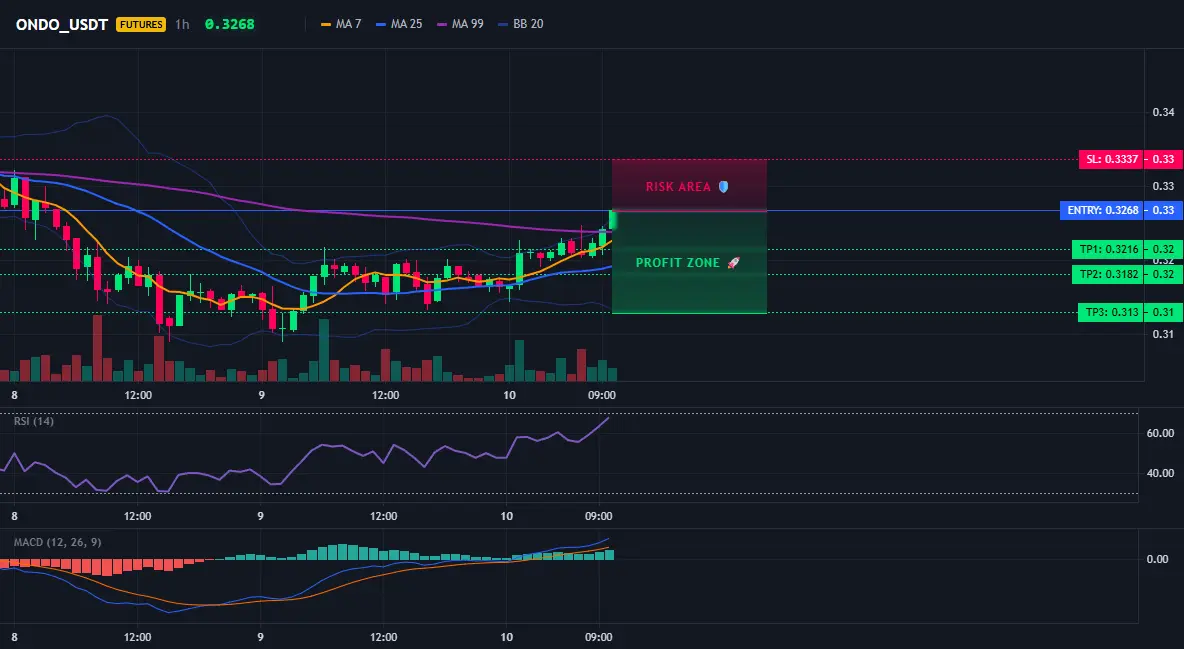Image resolution: width=1184 pixels, height=649 pixels.
Task: Click the RISK AREA shield icon
Action: (x=723, y=187)
